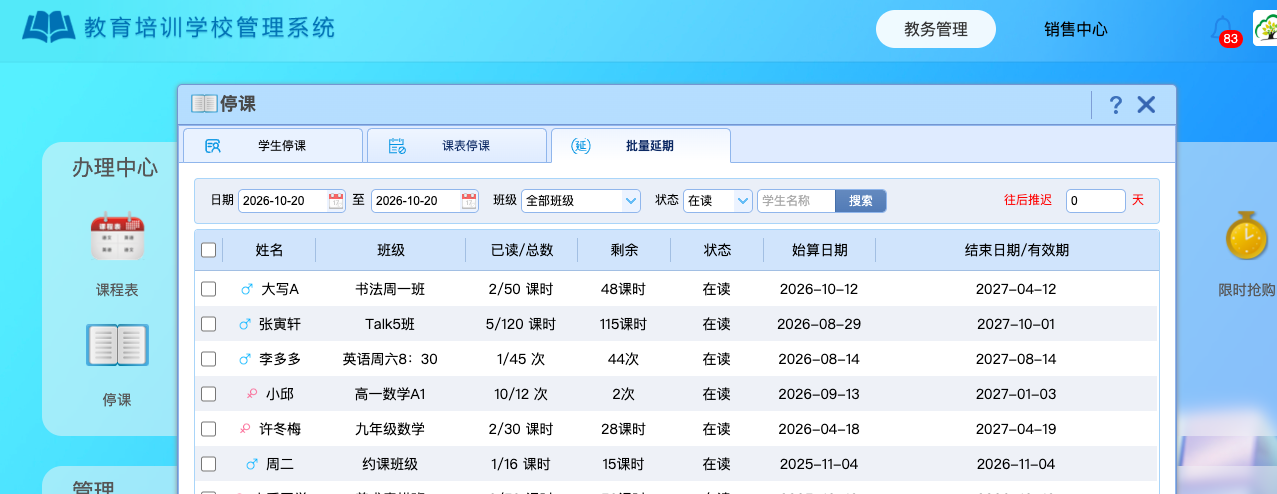Expand the 班级 全部班级 dropdown
This screenshot has width=1277, height=494.
click(581, 201)
